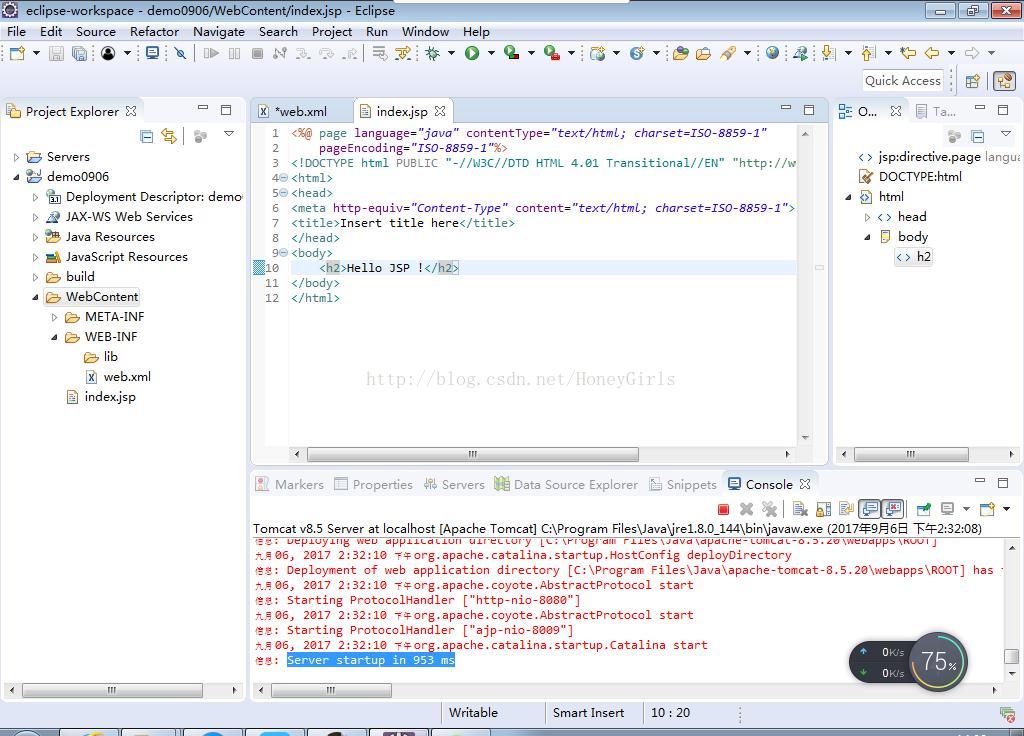Collapse the WEB-INF folder

(x=55, y=337)
